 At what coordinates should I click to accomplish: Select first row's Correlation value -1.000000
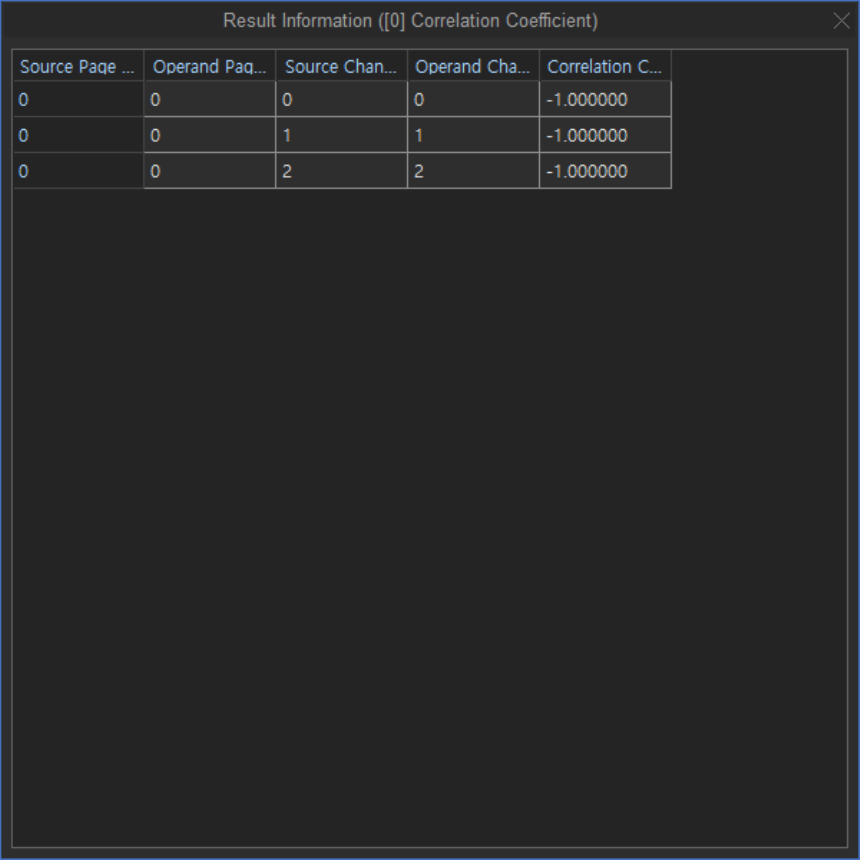pyautogui.click(x=605, y=100)
